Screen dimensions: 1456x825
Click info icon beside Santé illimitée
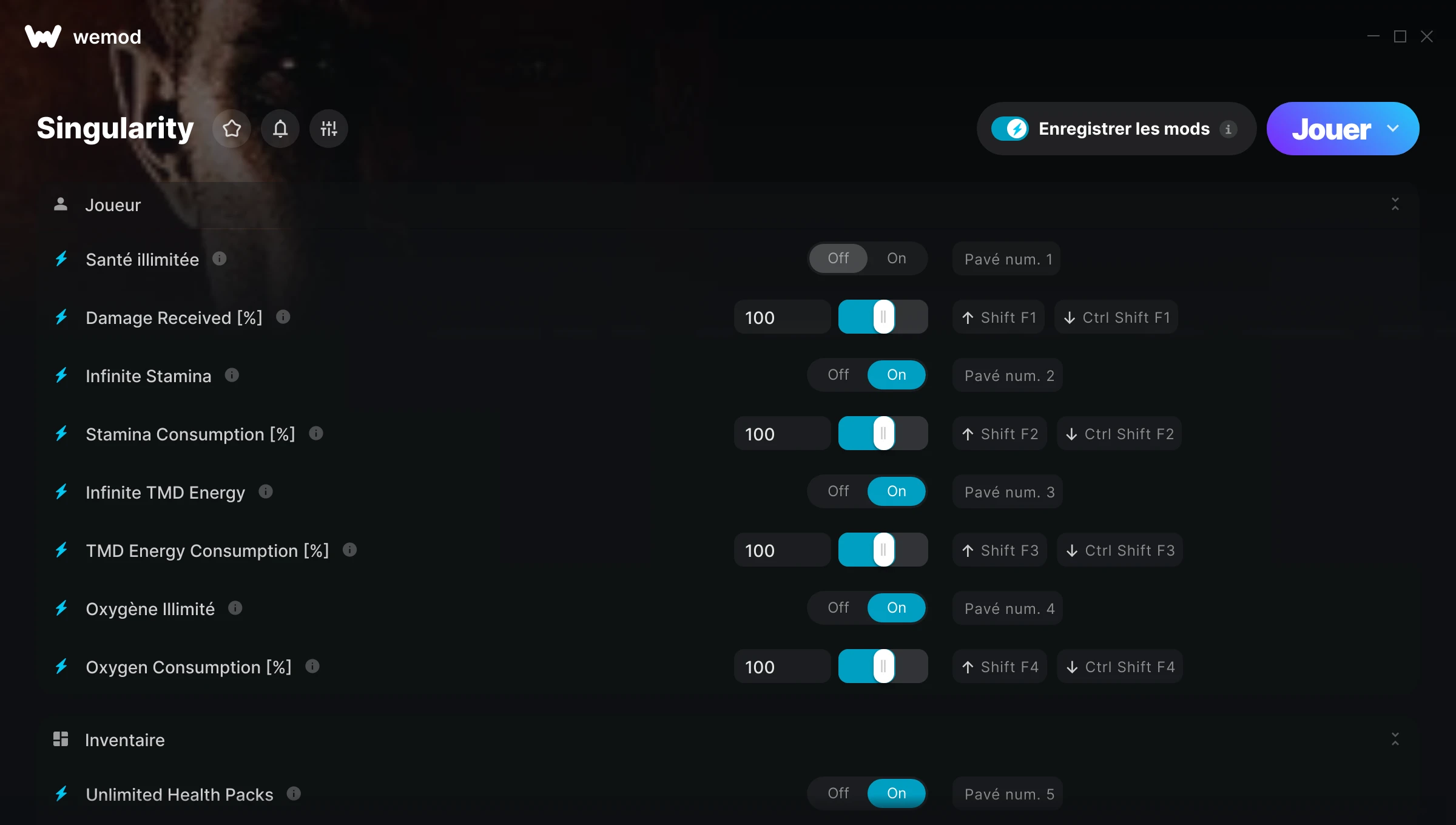pyautogui.click(x=220, y=259)
